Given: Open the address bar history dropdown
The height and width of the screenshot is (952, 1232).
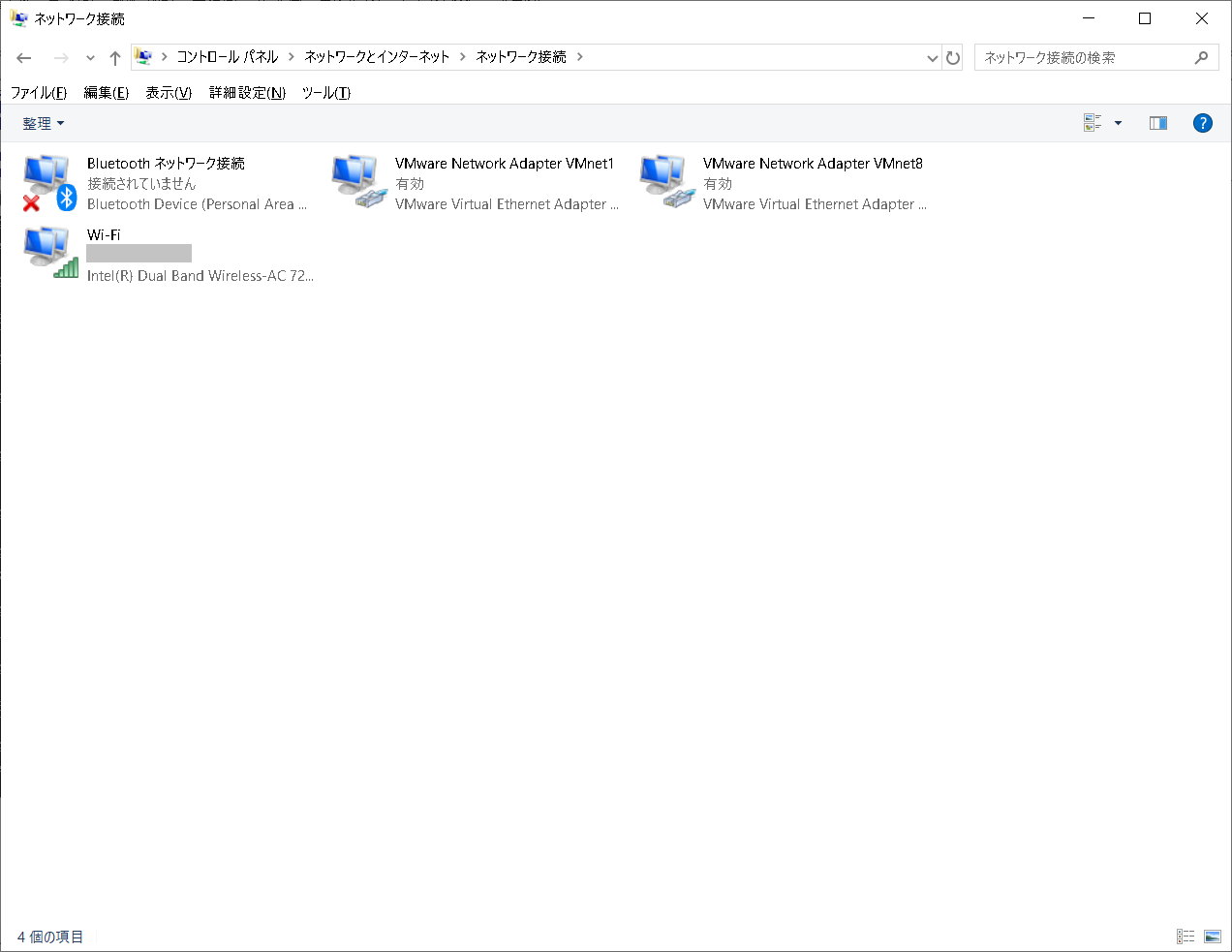Looking at the screenshot, I should tap(932, 58).
